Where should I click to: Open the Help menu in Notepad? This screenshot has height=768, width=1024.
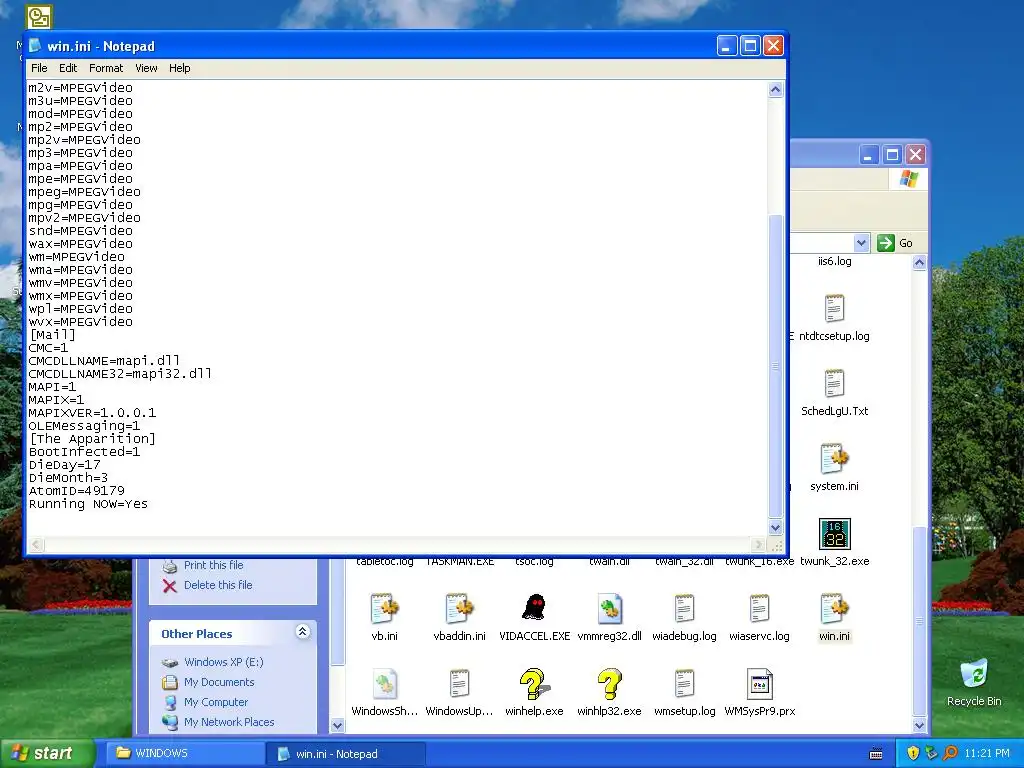coord(180,68)
